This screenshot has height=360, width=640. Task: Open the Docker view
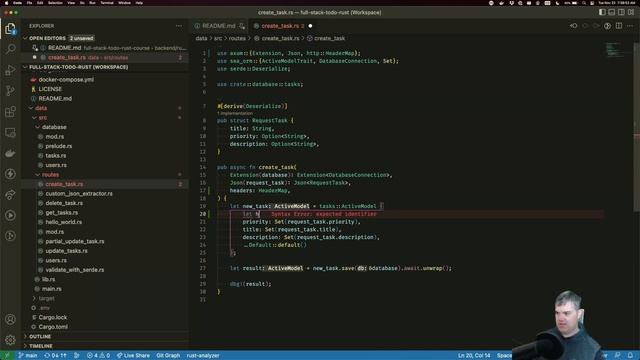[x=10, y=153]
